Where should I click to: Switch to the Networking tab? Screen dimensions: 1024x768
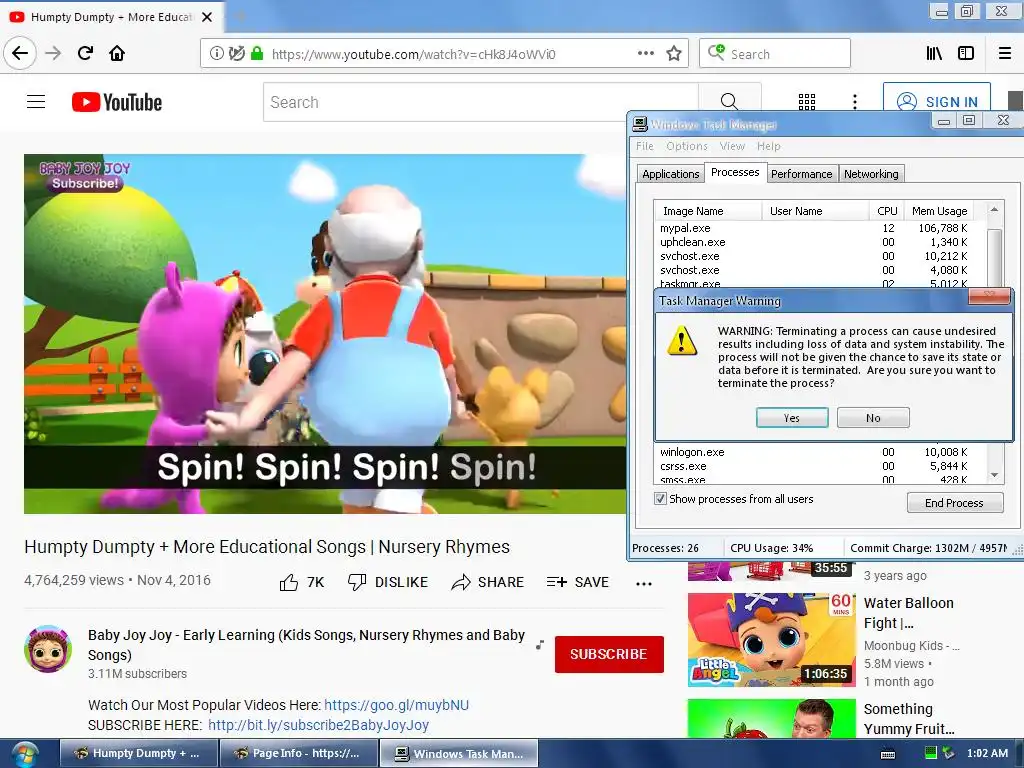pos(871,174)
